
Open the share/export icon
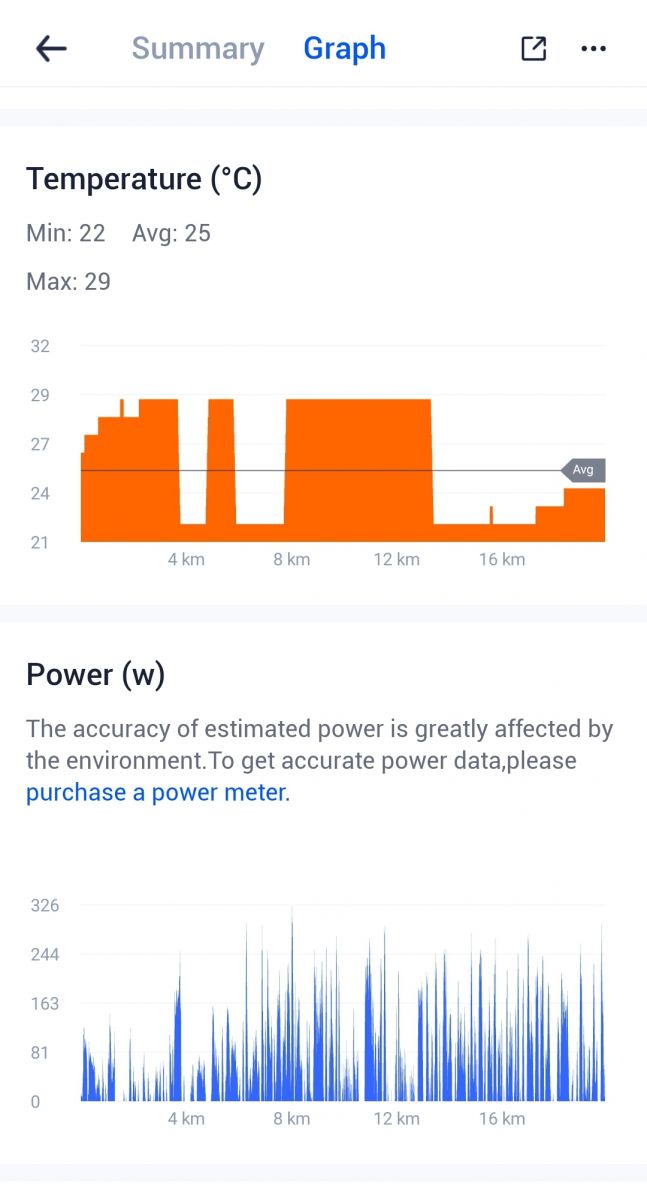pyautogui.click(x=534, y=48)
